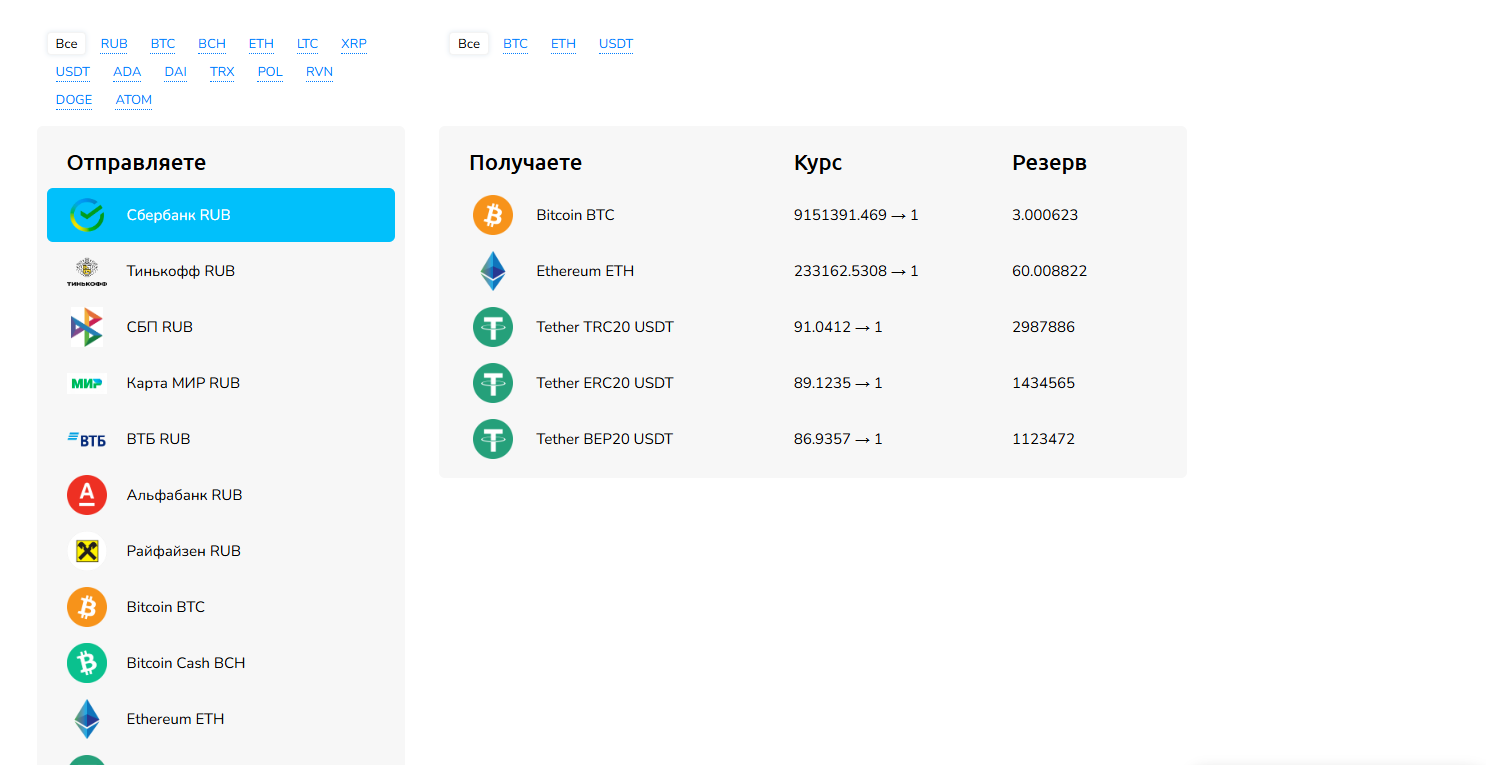Image resolution: width=1486 pixels, height=765 pixels.
Task: Click the yellow Raiffeisen icon
Action: pyautogui.click(x=87, y=551)
